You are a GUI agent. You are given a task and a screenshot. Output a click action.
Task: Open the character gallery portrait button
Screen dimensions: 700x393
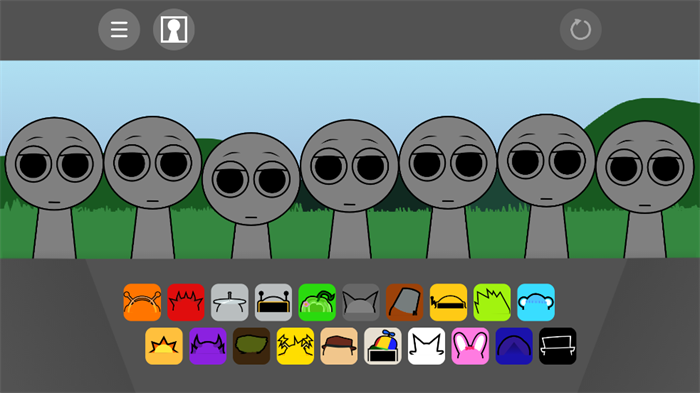(x=174, y=29)
